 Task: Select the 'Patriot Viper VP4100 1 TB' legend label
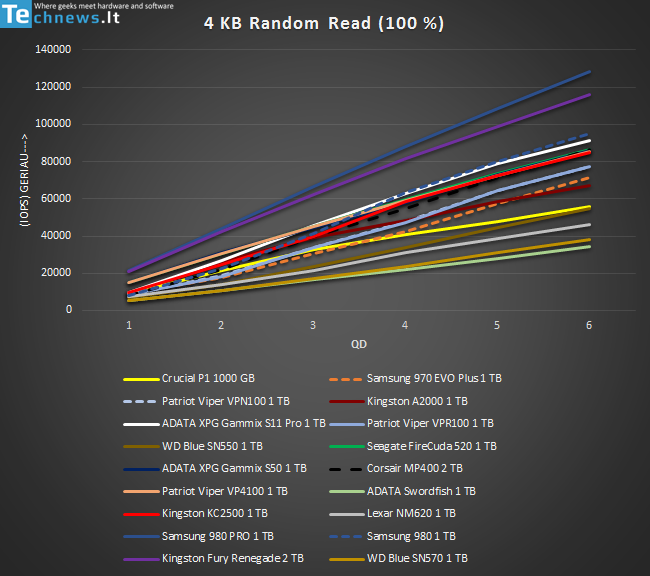tap(225, 491)
